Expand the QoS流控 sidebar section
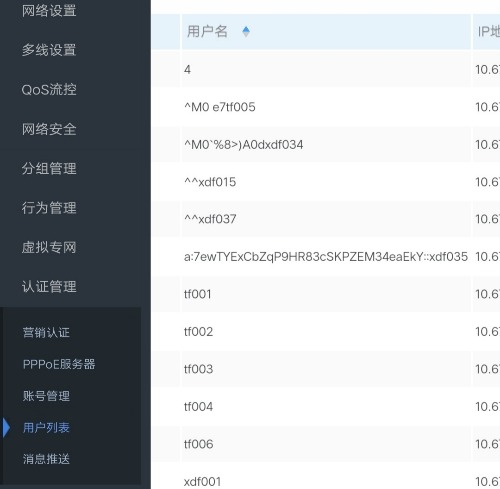Image resolution: width=500 pixels, height=489 pixels. 49,89
